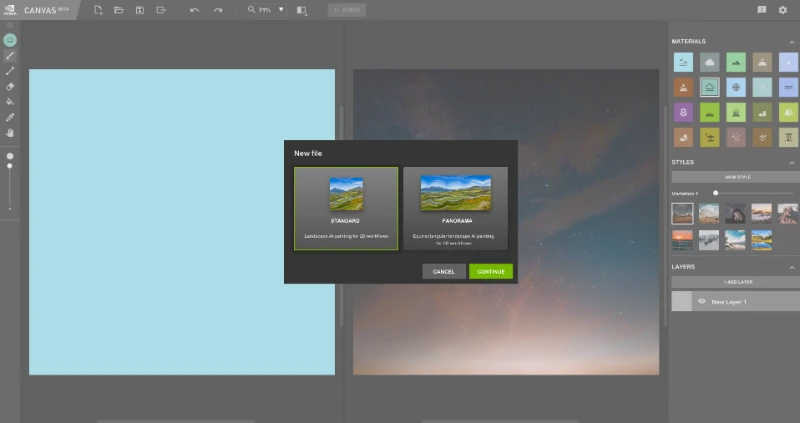Pick the light green grass material
Viewport: 800px width, 423px height.
click(736, 112)
